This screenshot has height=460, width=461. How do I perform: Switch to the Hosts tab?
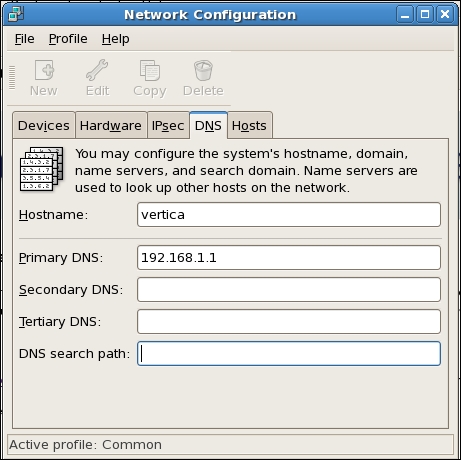point(249,125)
